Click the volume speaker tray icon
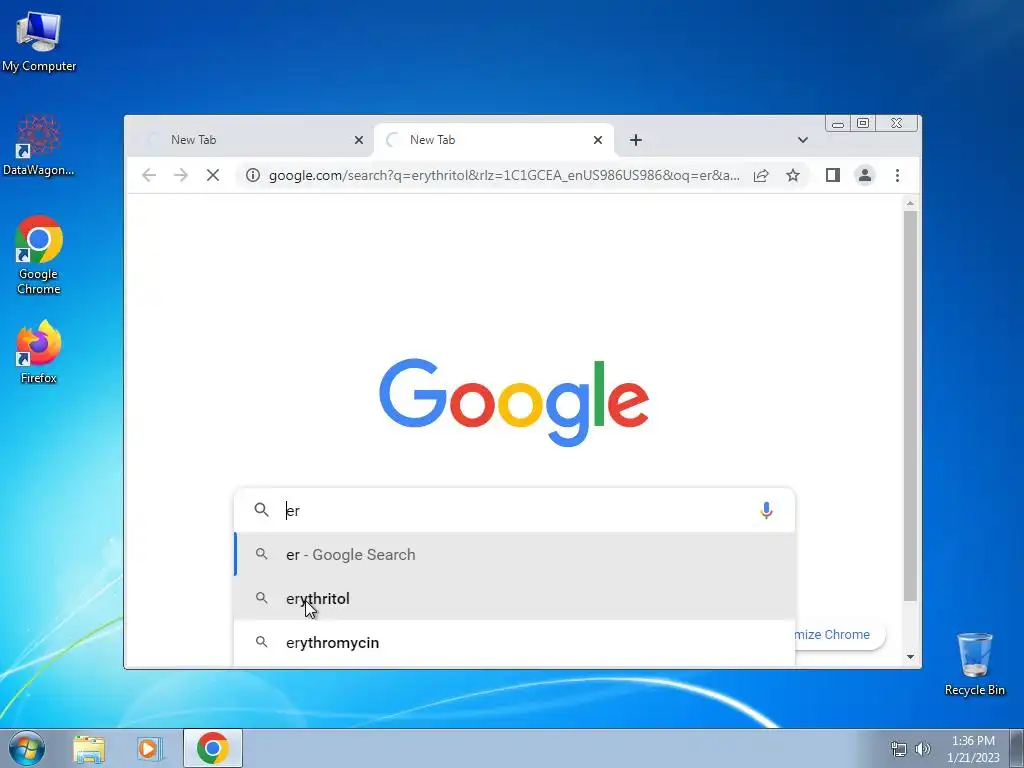 coord(923,749)
